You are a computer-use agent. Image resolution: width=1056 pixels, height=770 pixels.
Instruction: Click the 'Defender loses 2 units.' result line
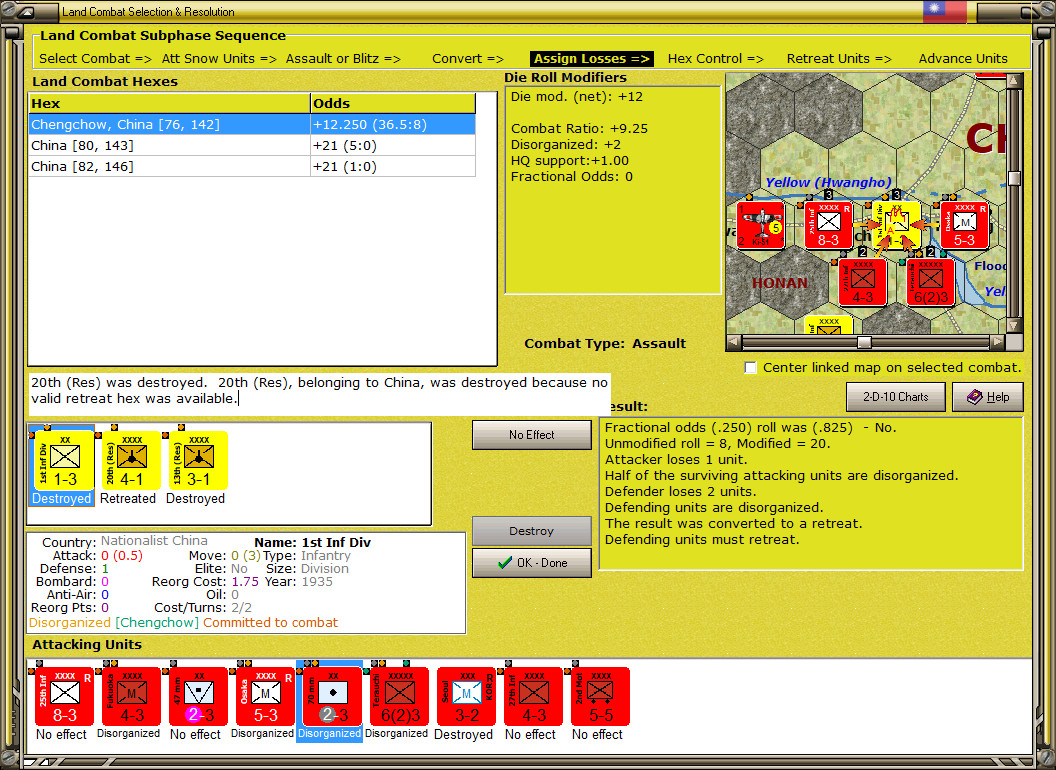(680, 492)
